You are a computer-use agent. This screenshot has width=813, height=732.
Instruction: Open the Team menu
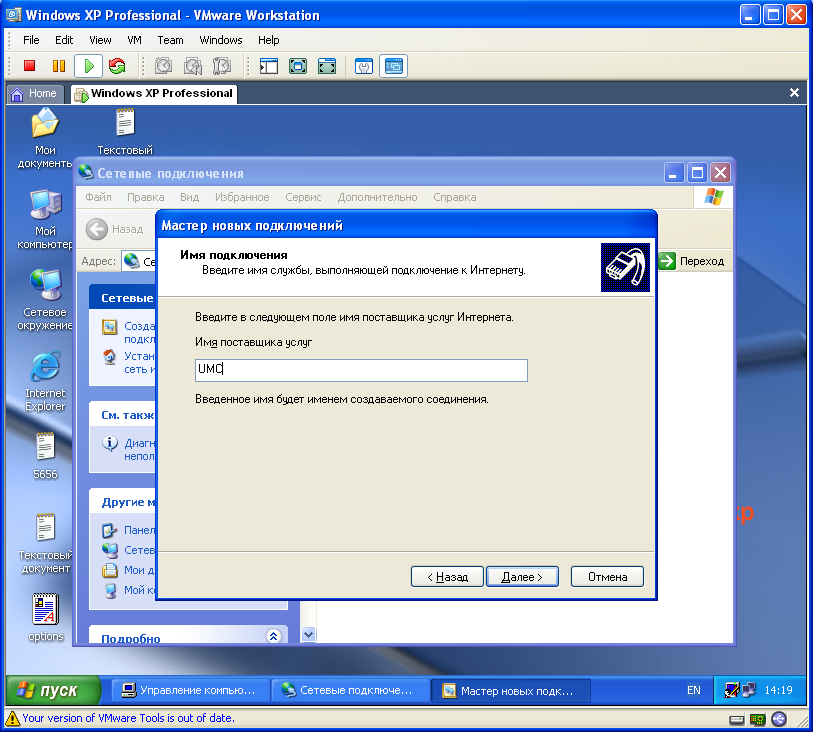170,40
